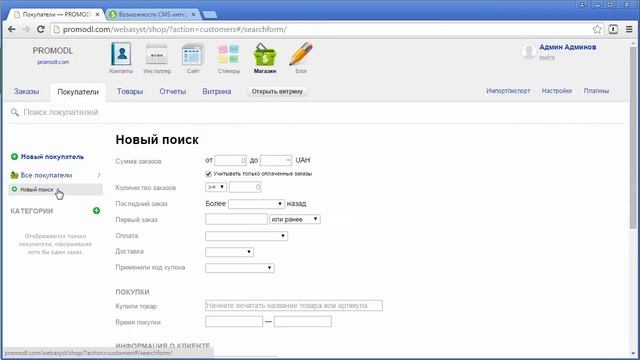
Task: Click the Сумма заказов 'от' input field
Action: point(231,160)
